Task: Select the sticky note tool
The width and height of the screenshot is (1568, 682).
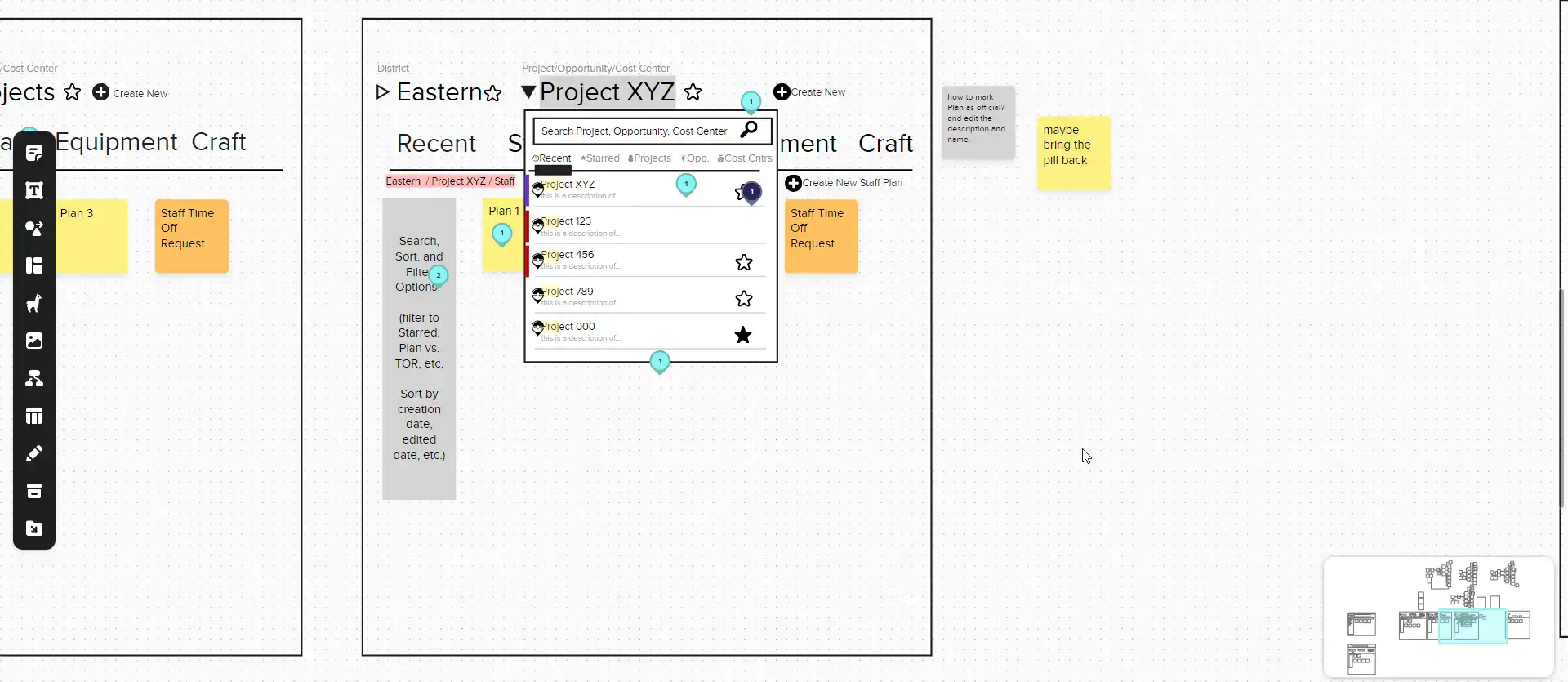Action: pyautogui.click(x=34, y=153)
